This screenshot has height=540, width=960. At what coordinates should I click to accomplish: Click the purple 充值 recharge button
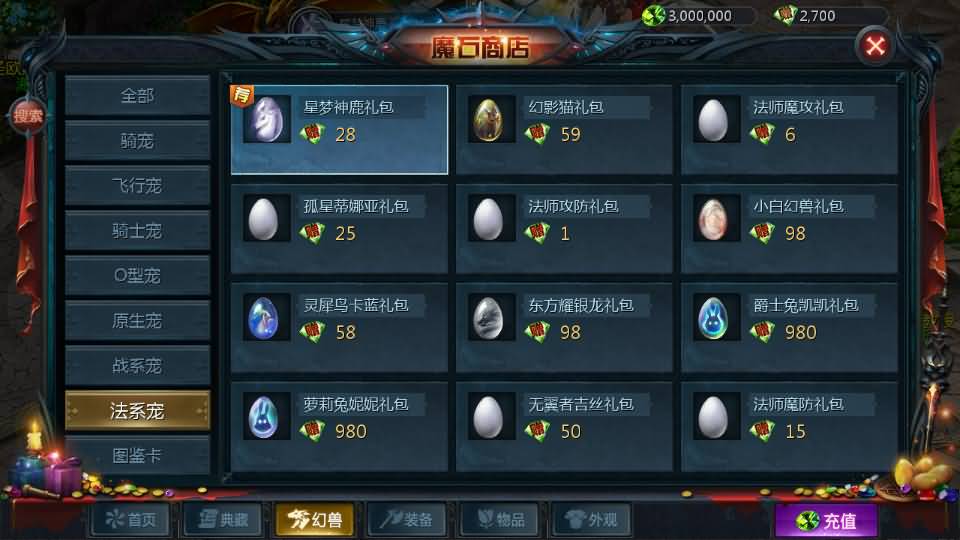[x=825, y=521]
